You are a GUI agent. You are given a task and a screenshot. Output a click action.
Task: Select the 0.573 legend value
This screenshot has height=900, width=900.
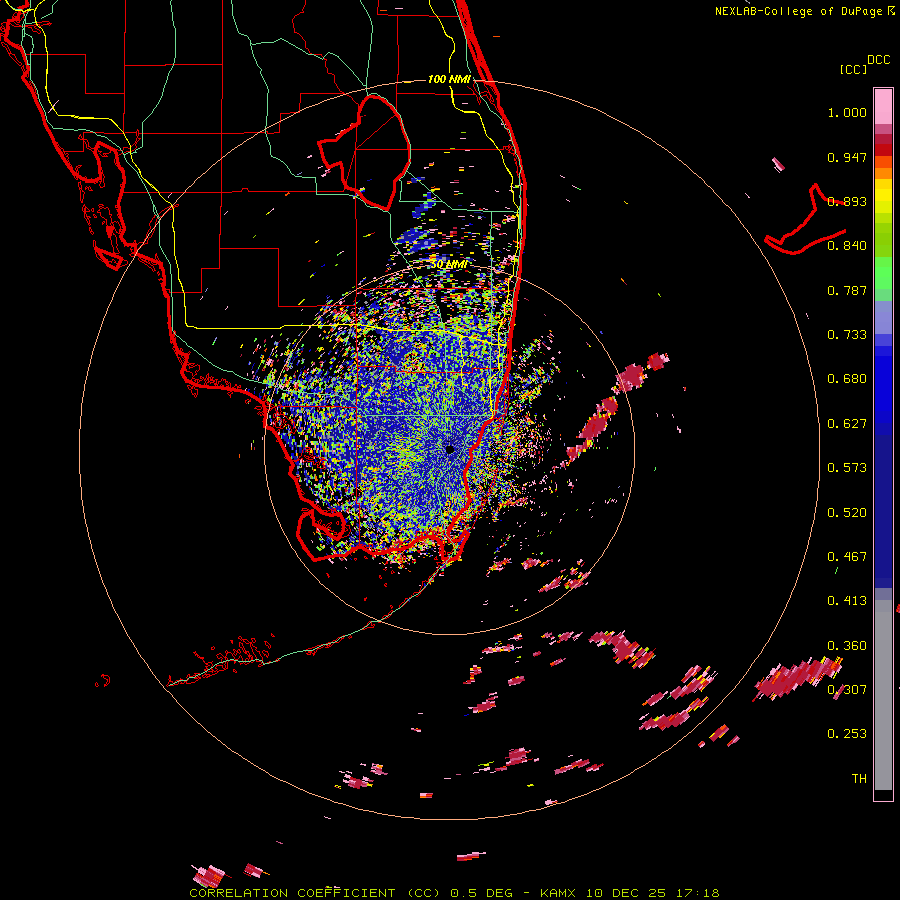pyautogui.click(x=847, y=468)
